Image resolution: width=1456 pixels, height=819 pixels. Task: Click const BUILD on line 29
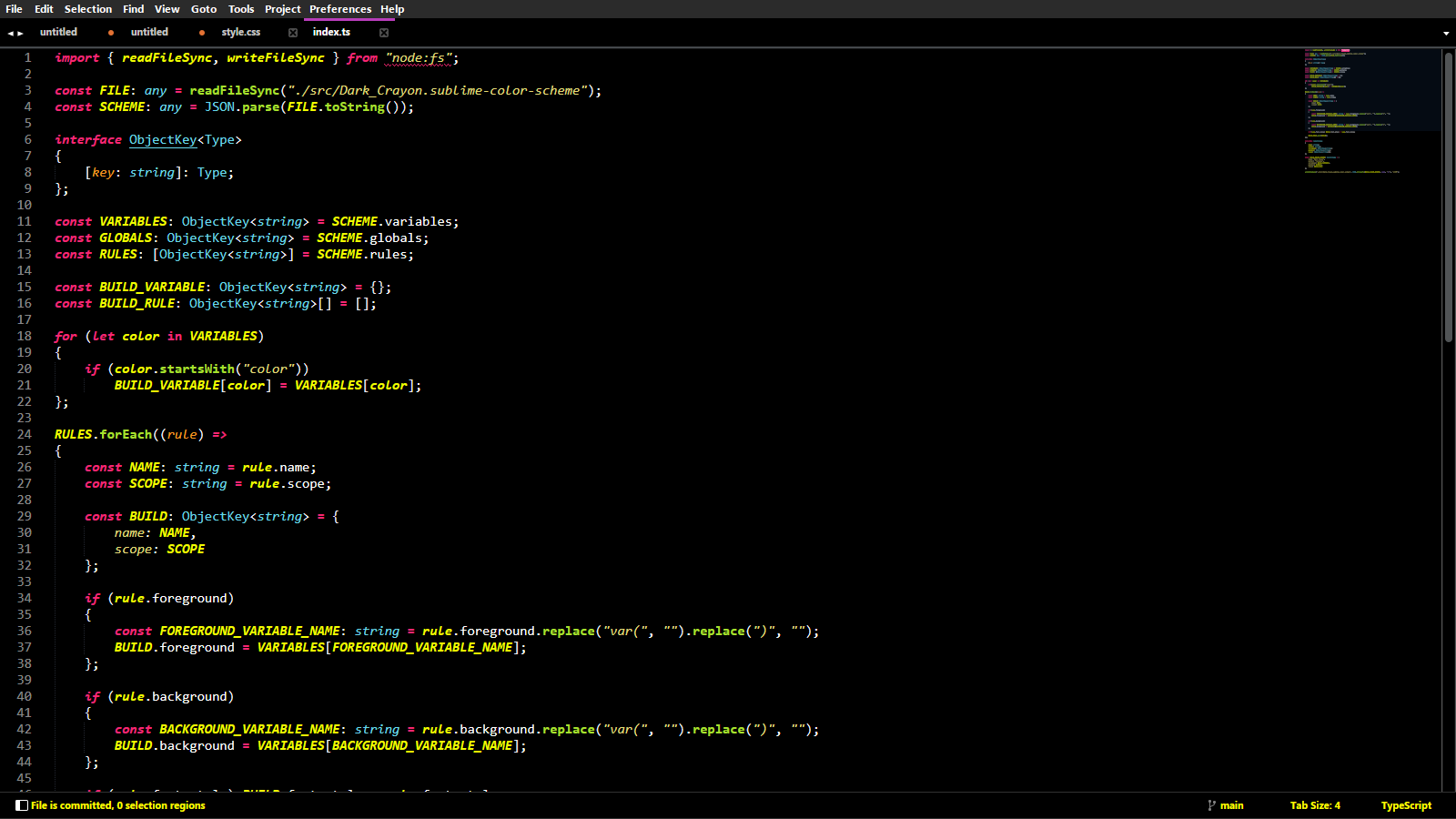pos(126,516)
